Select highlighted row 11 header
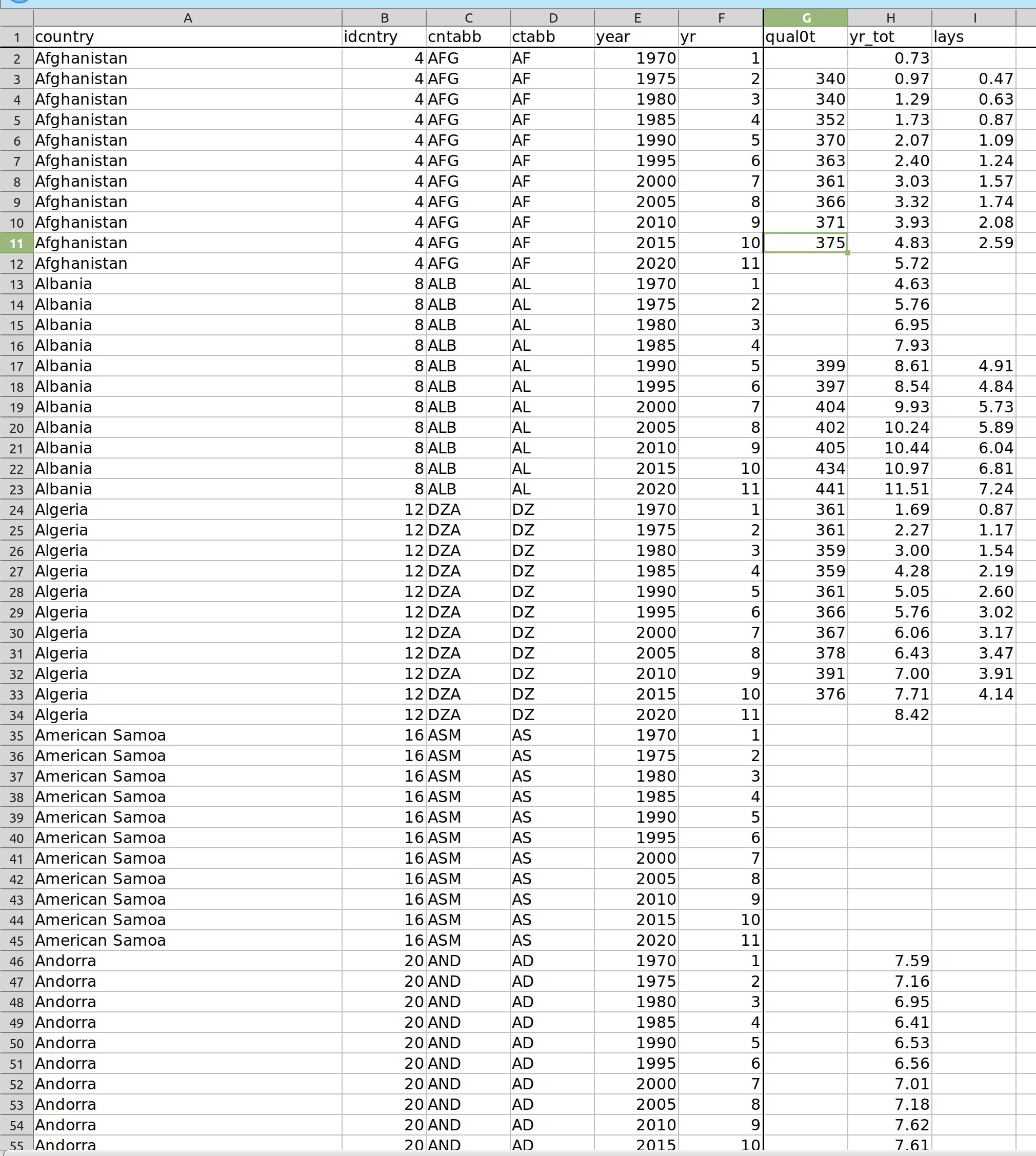 click(x=16, y=243)
